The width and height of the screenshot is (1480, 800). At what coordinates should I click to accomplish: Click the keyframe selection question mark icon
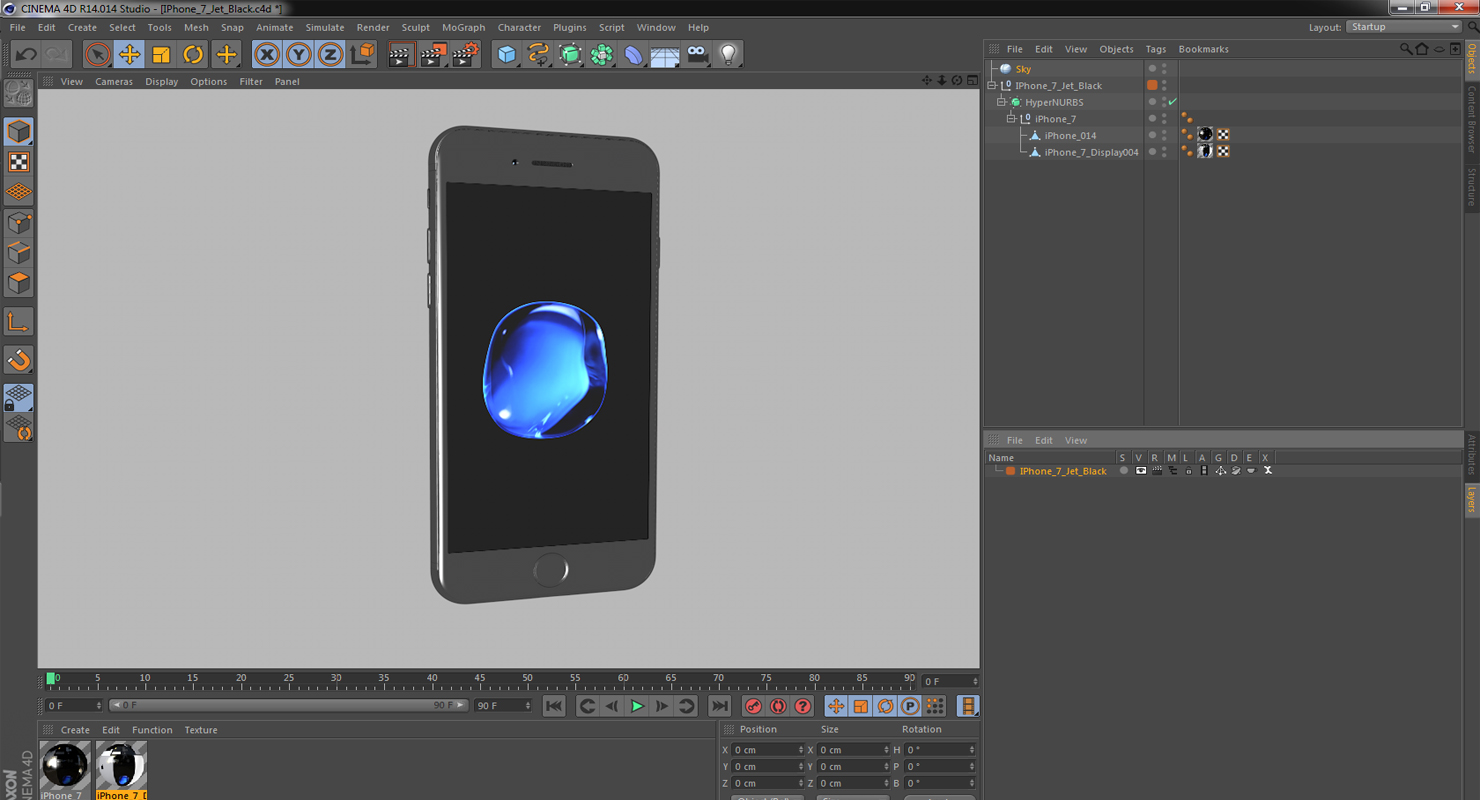click(802, 706)
